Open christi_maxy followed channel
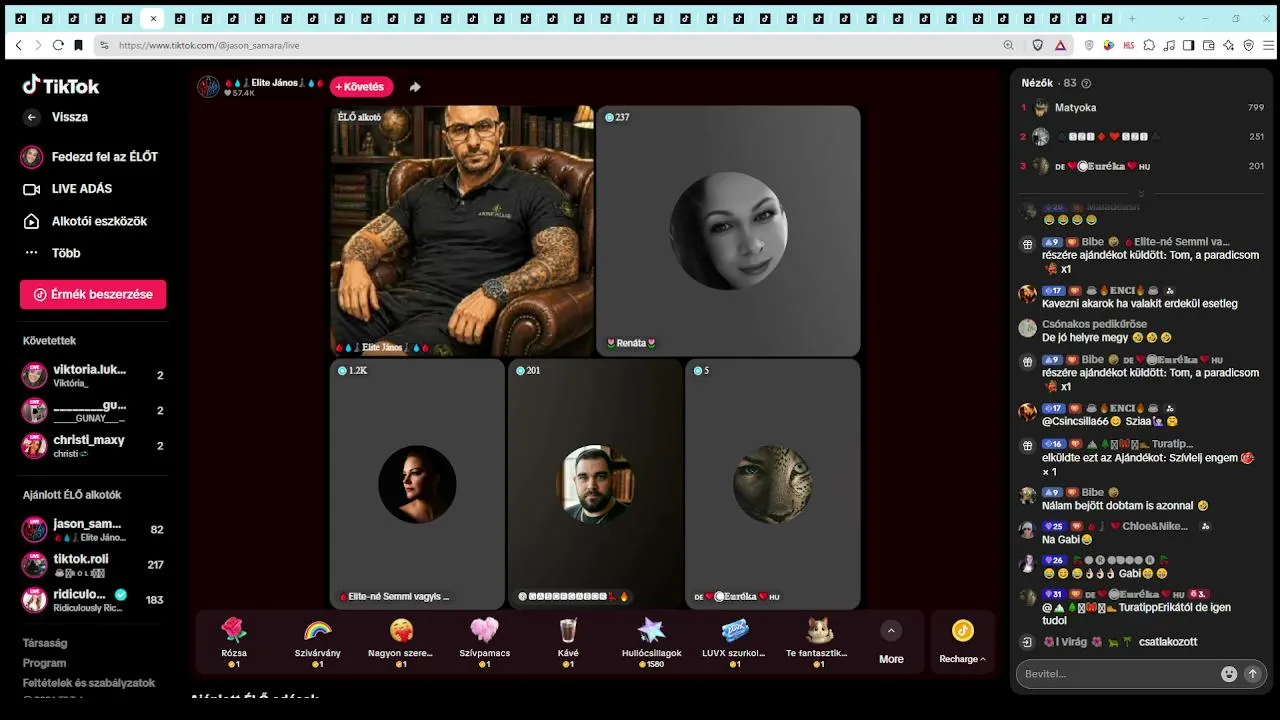This screenshot has width=1280, height=720. (x=92, y=445)
